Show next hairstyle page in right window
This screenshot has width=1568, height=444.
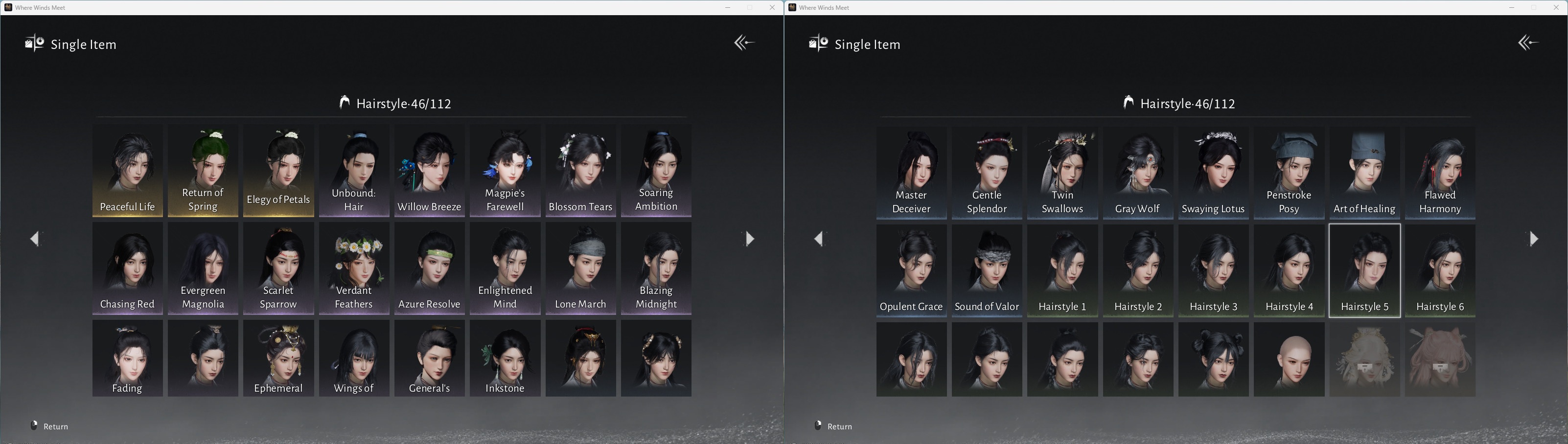(x=1533, y=239)
